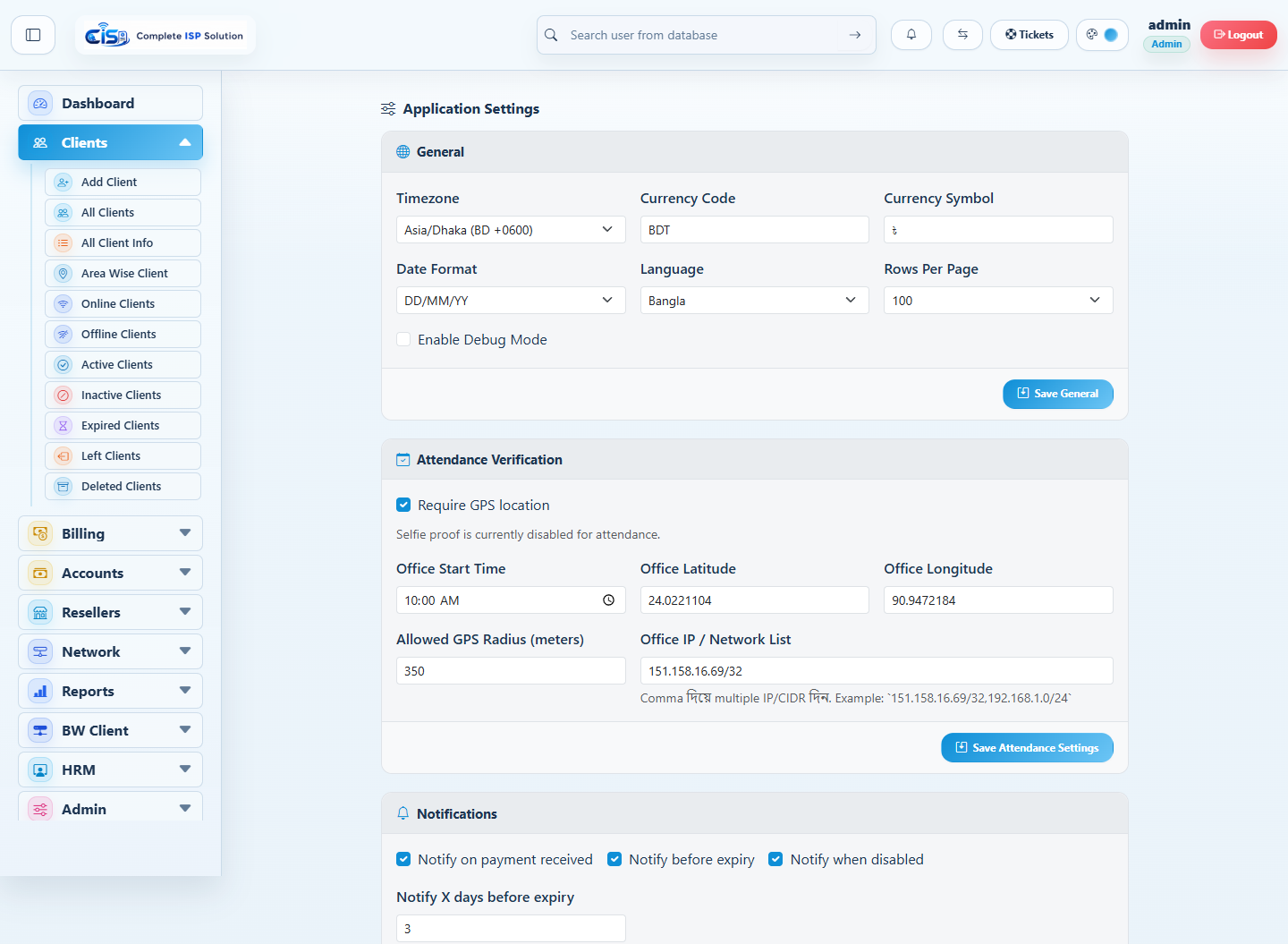Image resolution: width=1288 pixels, height=944 pixels.
Task: Click the Currency Symbol field
Action: tap(998, 229)
